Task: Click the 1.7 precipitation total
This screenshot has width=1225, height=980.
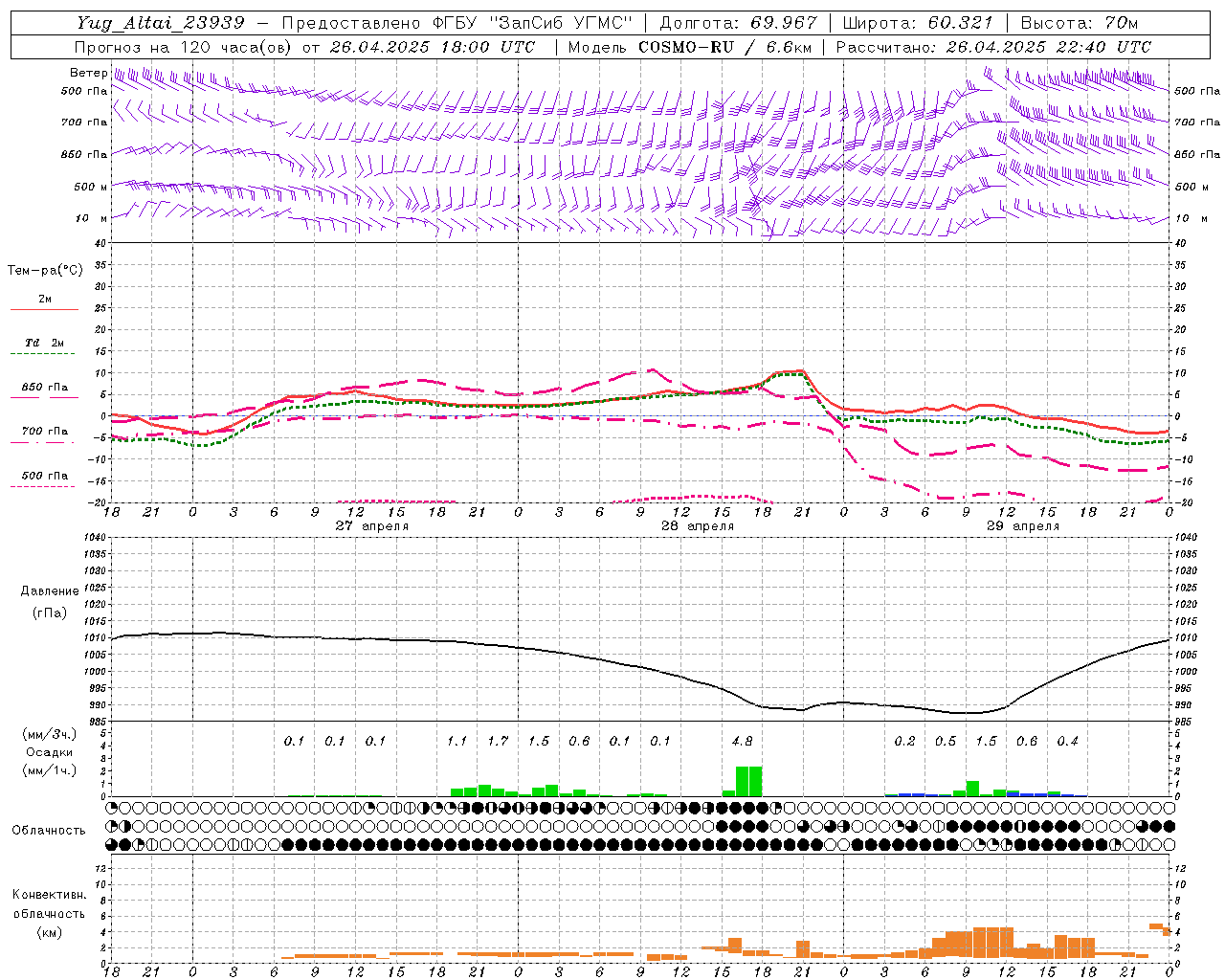Action: tap(498, 742)
